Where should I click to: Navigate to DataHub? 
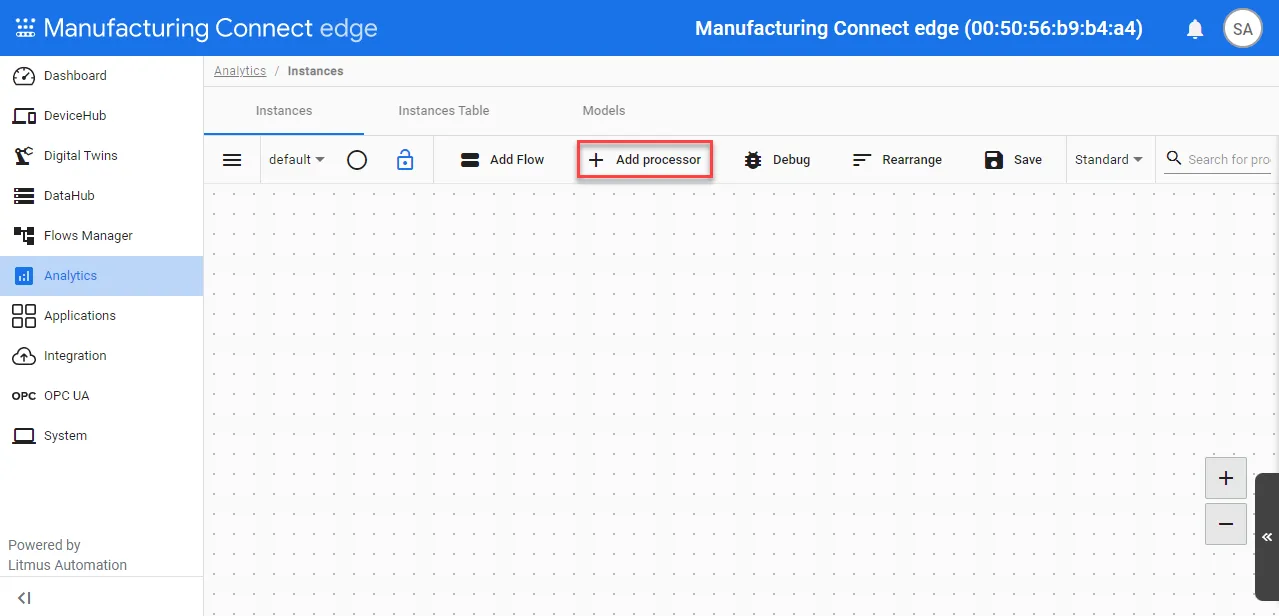[101, 196]
